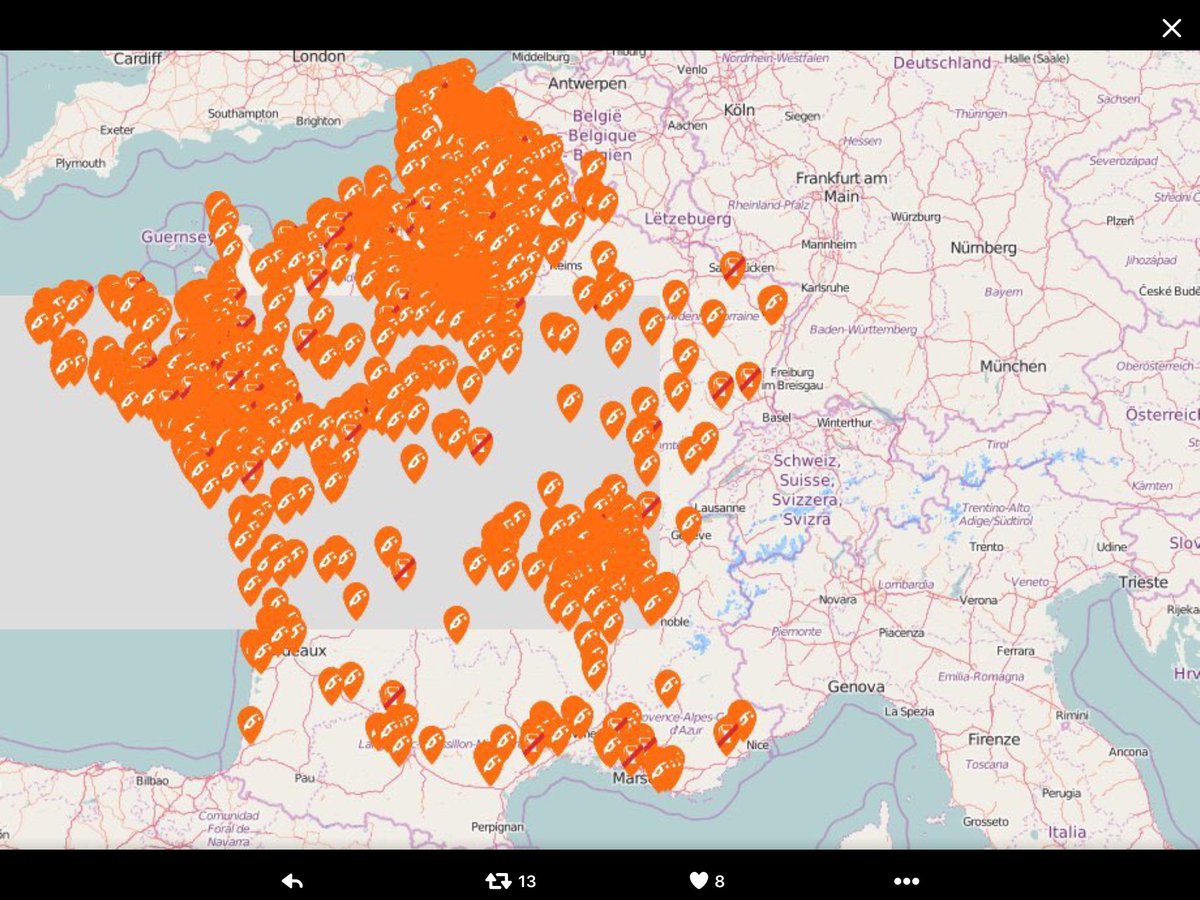Click the Aachen label
Image resolution: width=1200 pixels, height=900 pixels.
coord(687,125)
